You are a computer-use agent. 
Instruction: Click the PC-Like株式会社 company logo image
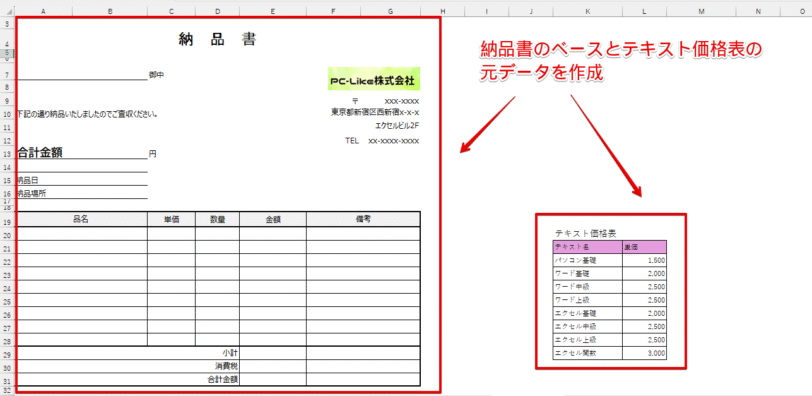373,80
